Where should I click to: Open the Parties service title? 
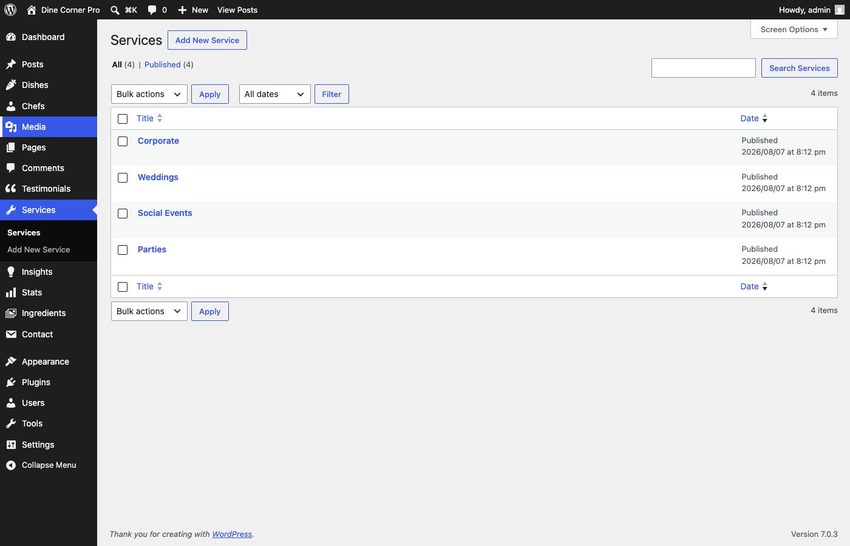tap(152, 249)
